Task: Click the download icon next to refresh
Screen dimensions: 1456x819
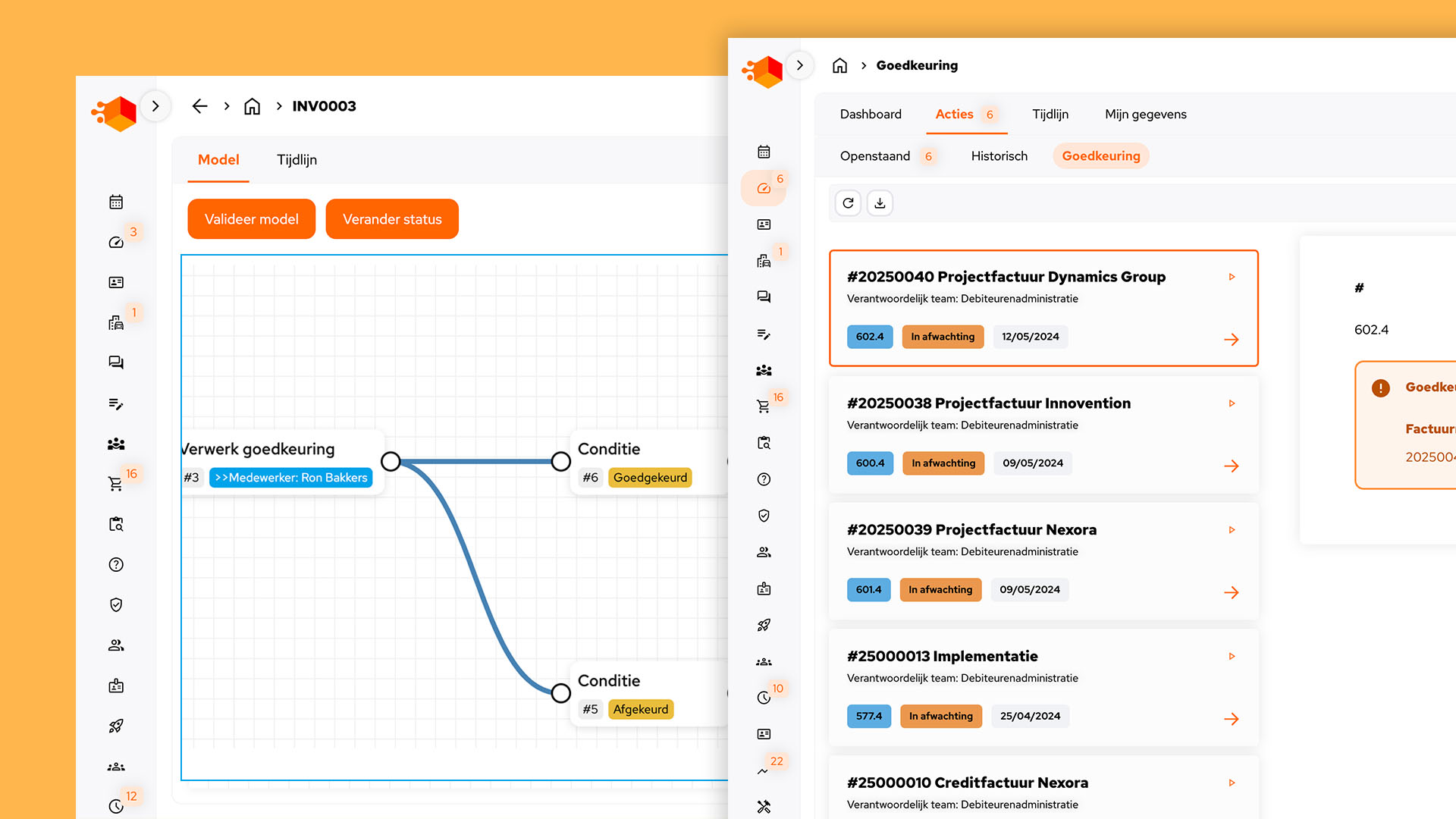Action: (880, 202)
